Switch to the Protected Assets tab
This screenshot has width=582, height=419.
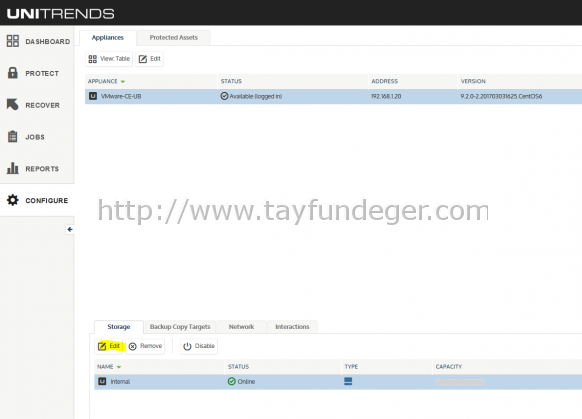[173, 37]
